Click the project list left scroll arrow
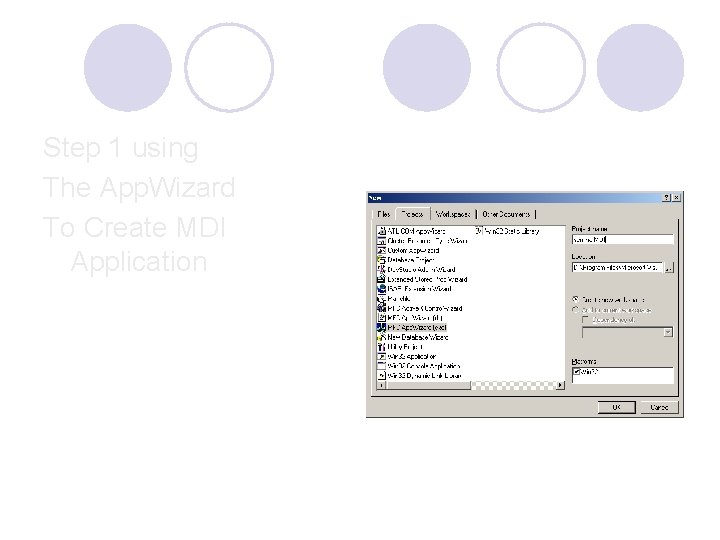Viewport: 720px width, 540px height. pos(381,386)
